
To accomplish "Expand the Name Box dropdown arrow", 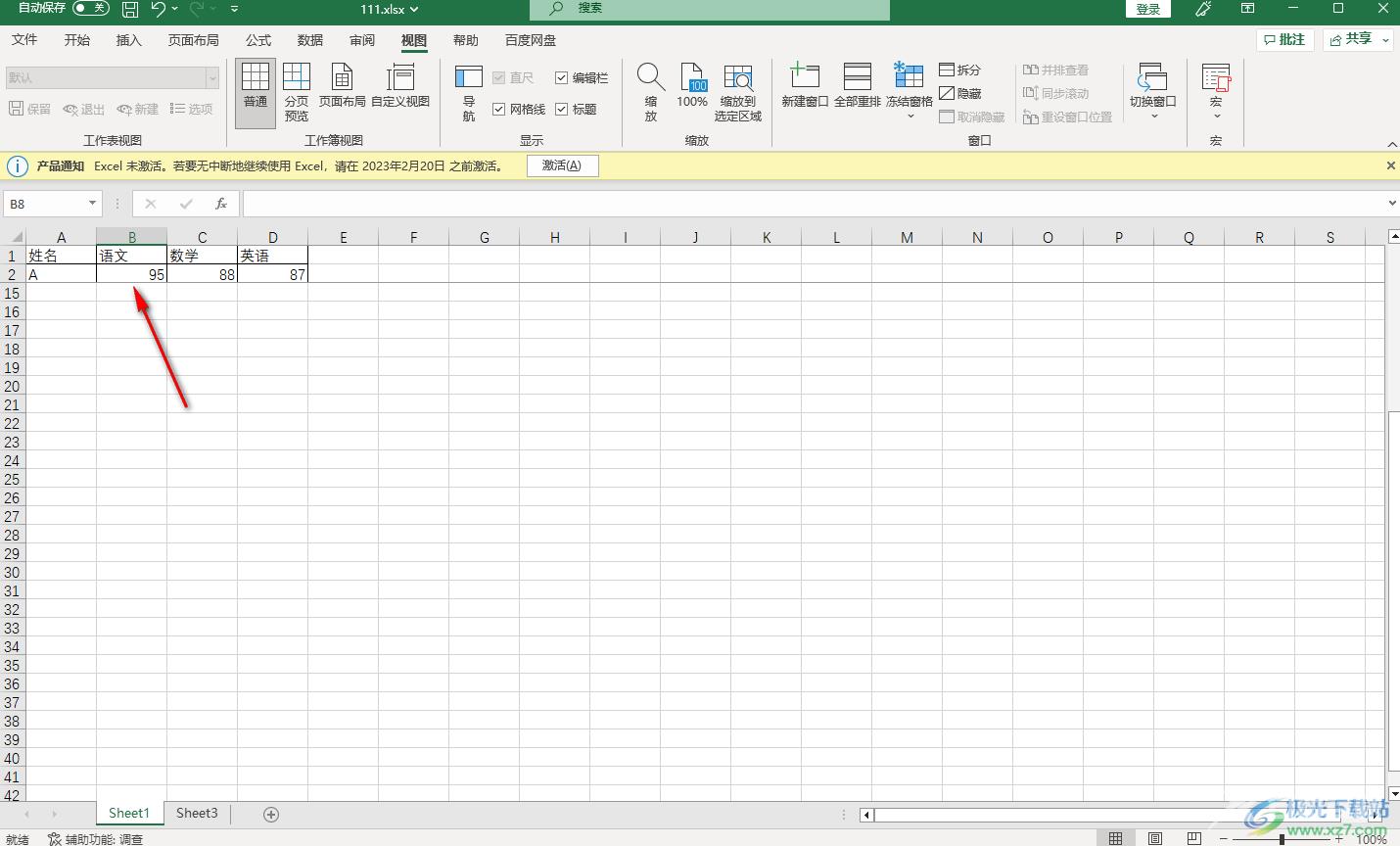I will [x=93, y=204].
